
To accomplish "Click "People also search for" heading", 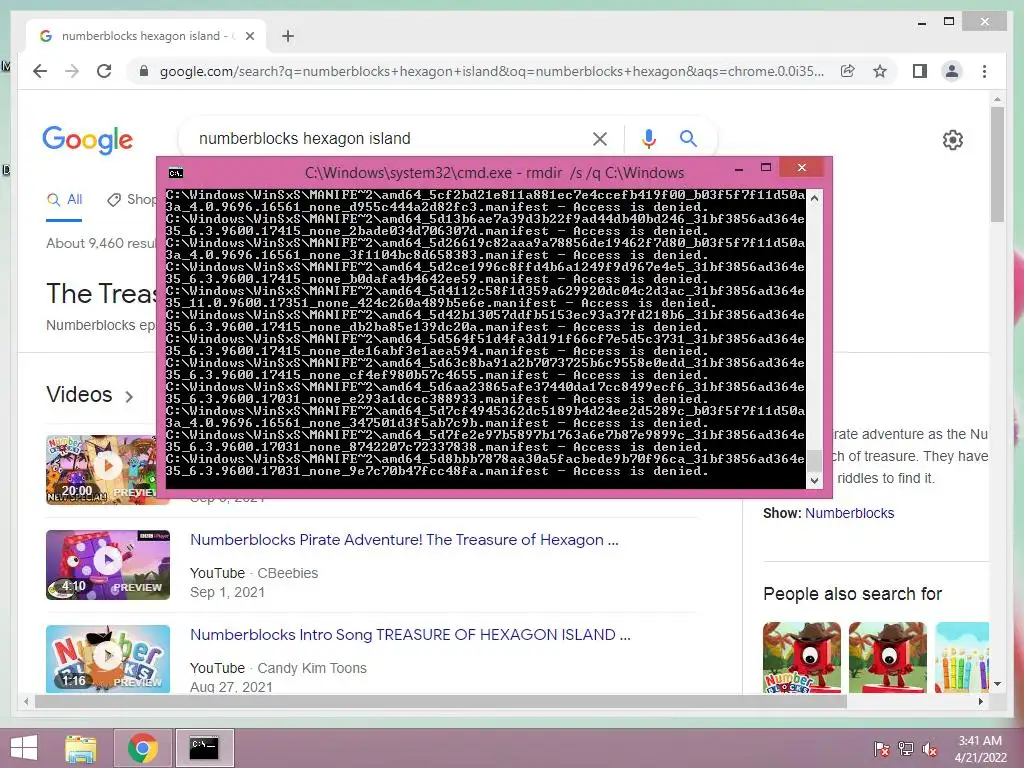I will [x=852, y=594].
